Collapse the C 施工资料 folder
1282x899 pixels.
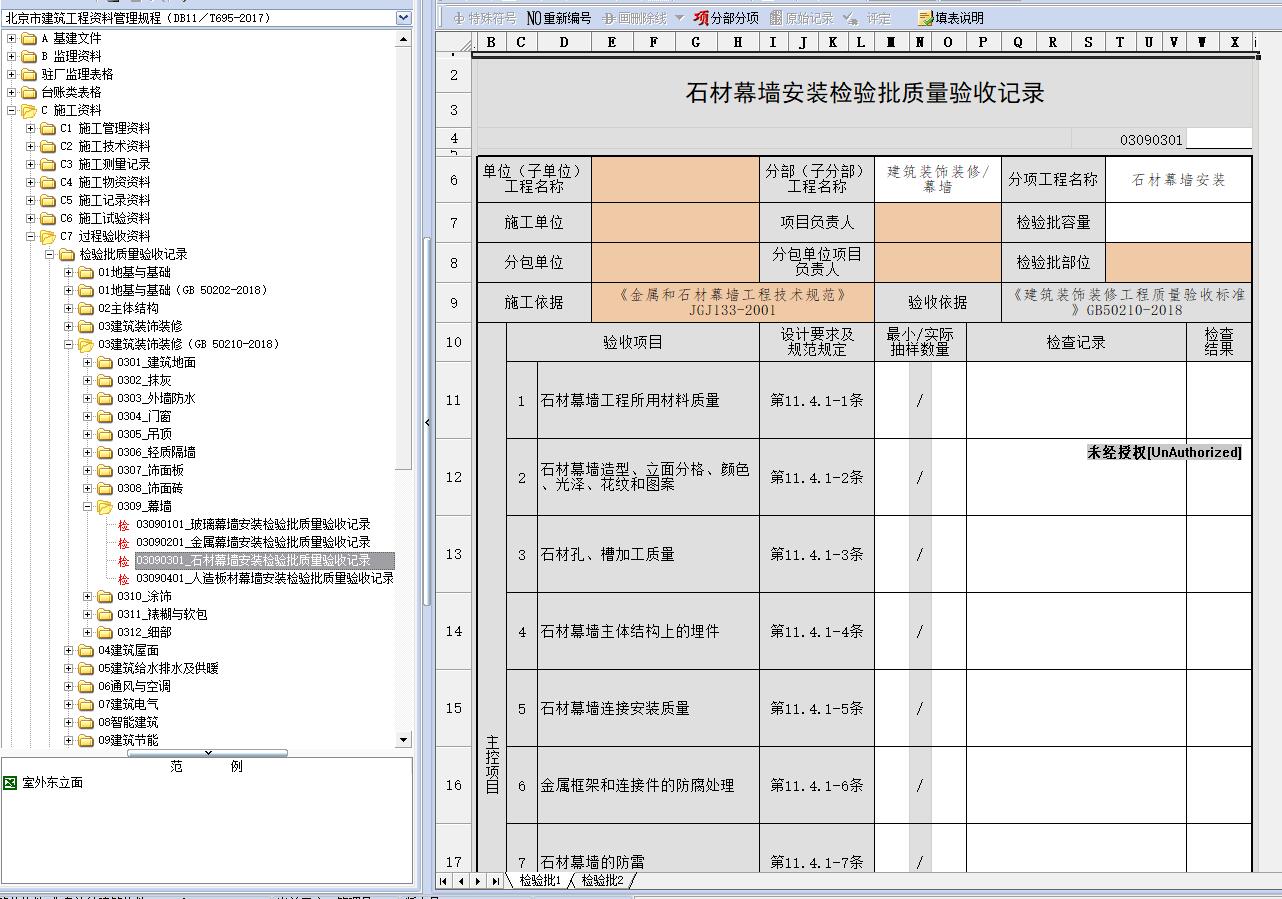coord(12,110)
